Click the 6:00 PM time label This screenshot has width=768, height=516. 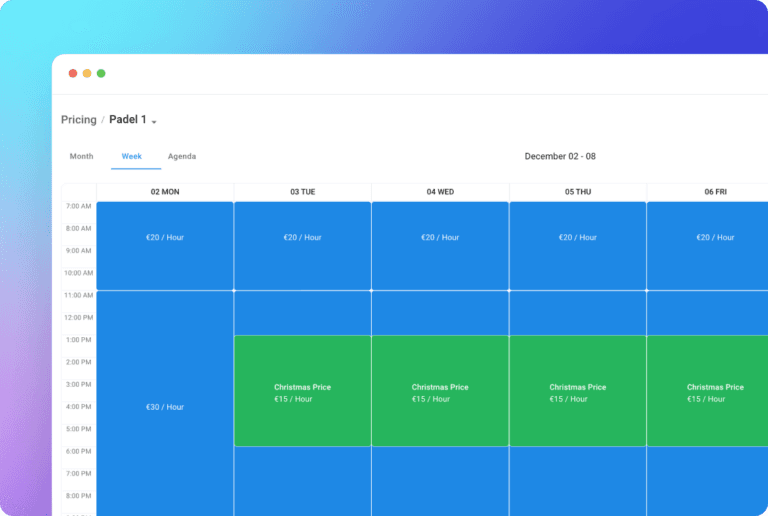pyautogui.click(x=78, y=451)
